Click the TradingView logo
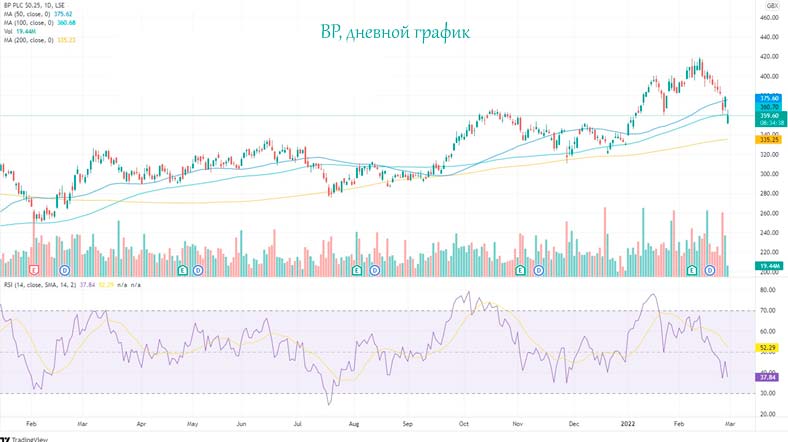Viewport: 788px width, 442px height. [29, 436]
